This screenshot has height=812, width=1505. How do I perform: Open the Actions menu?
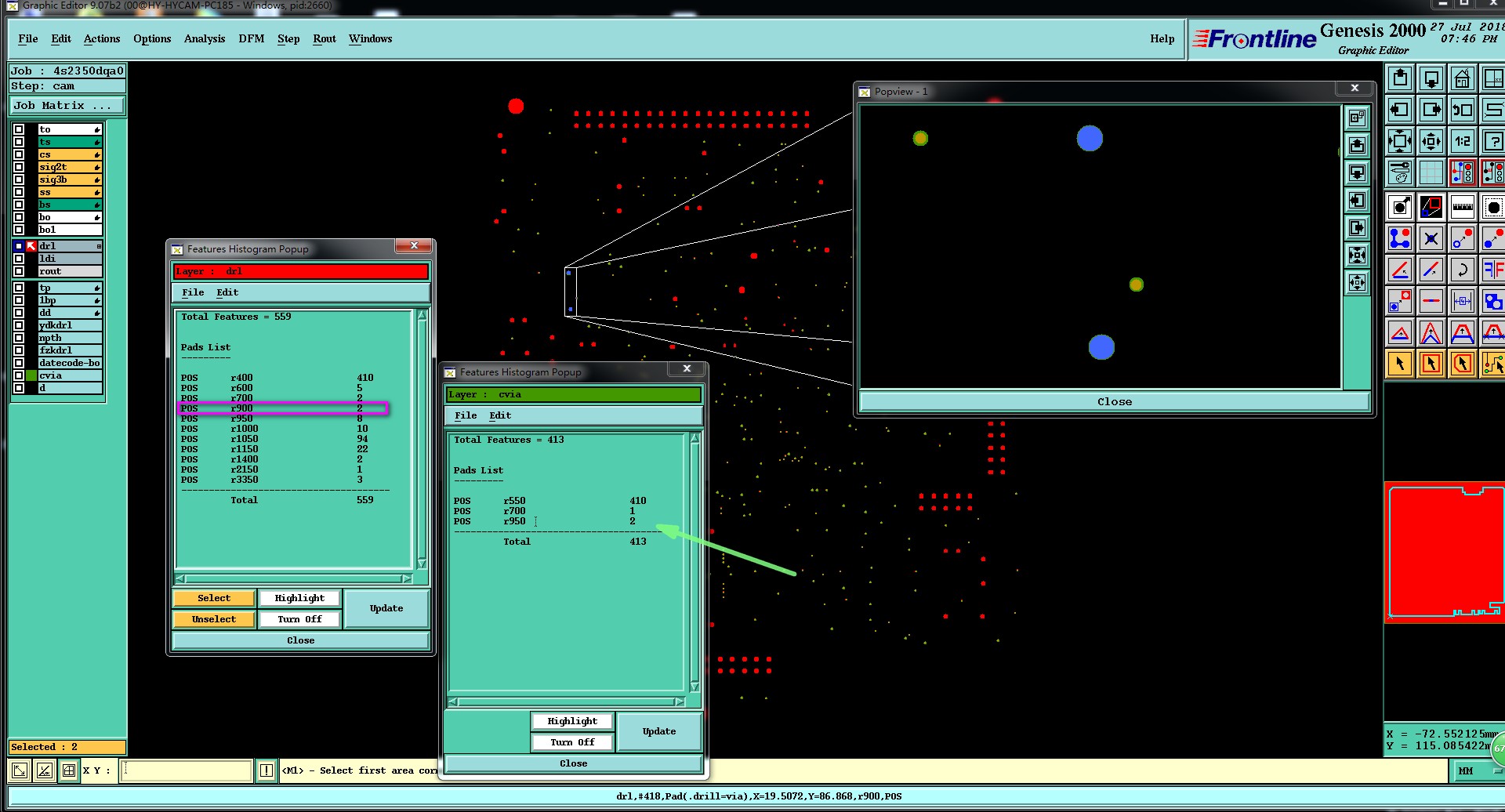point(102,38)
